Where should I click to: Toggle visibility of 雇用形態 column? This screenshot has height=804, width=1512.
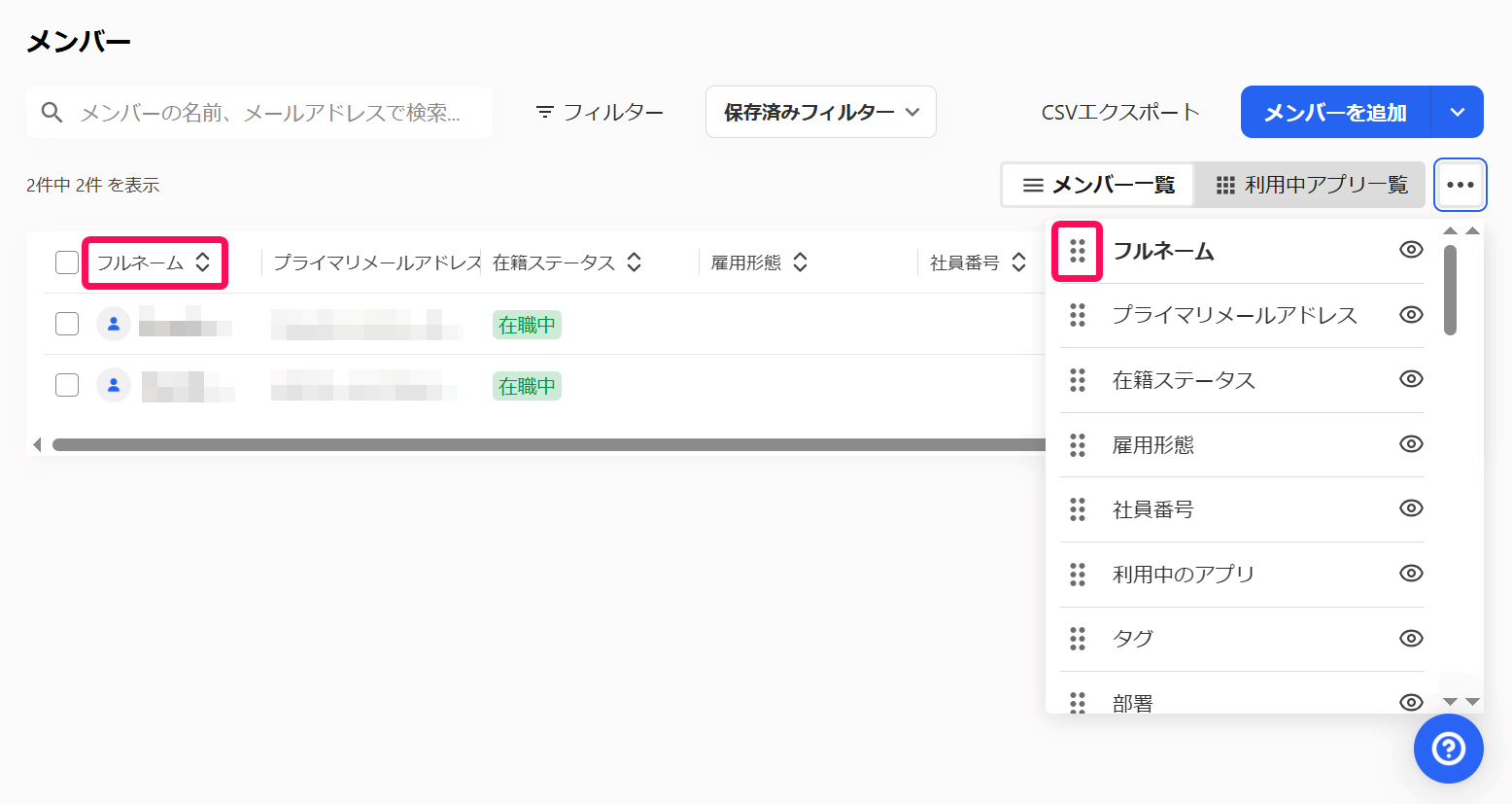pos(1411,444)
